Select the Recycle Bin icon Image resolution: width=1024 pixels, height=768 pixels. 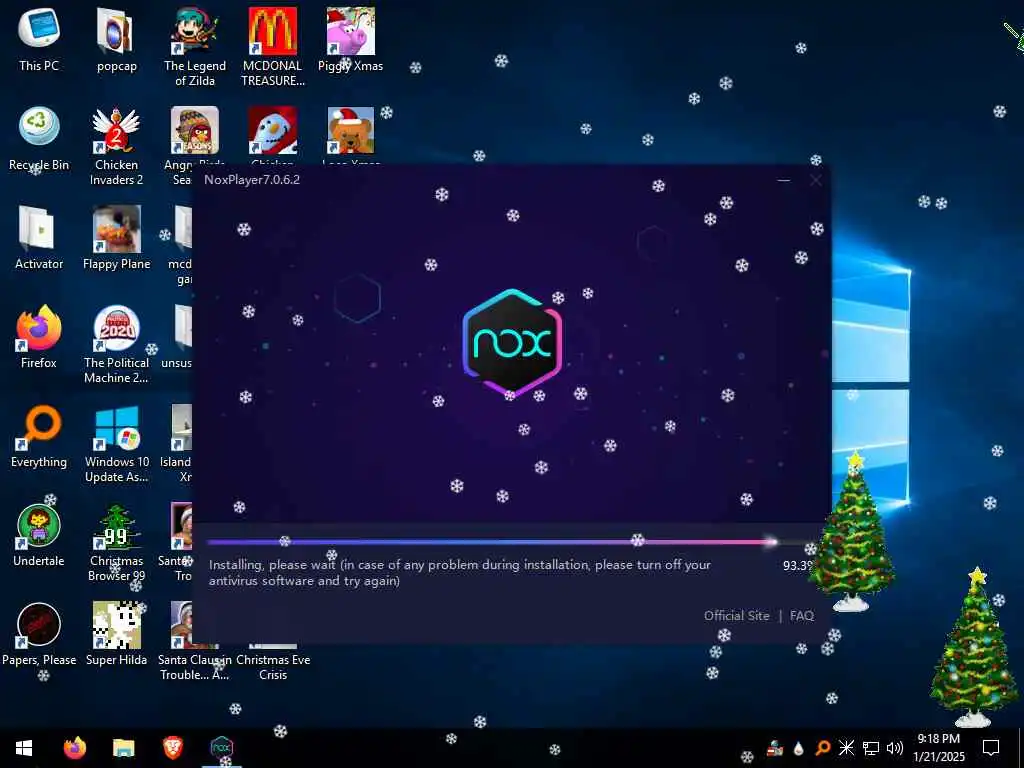(39, 138)
